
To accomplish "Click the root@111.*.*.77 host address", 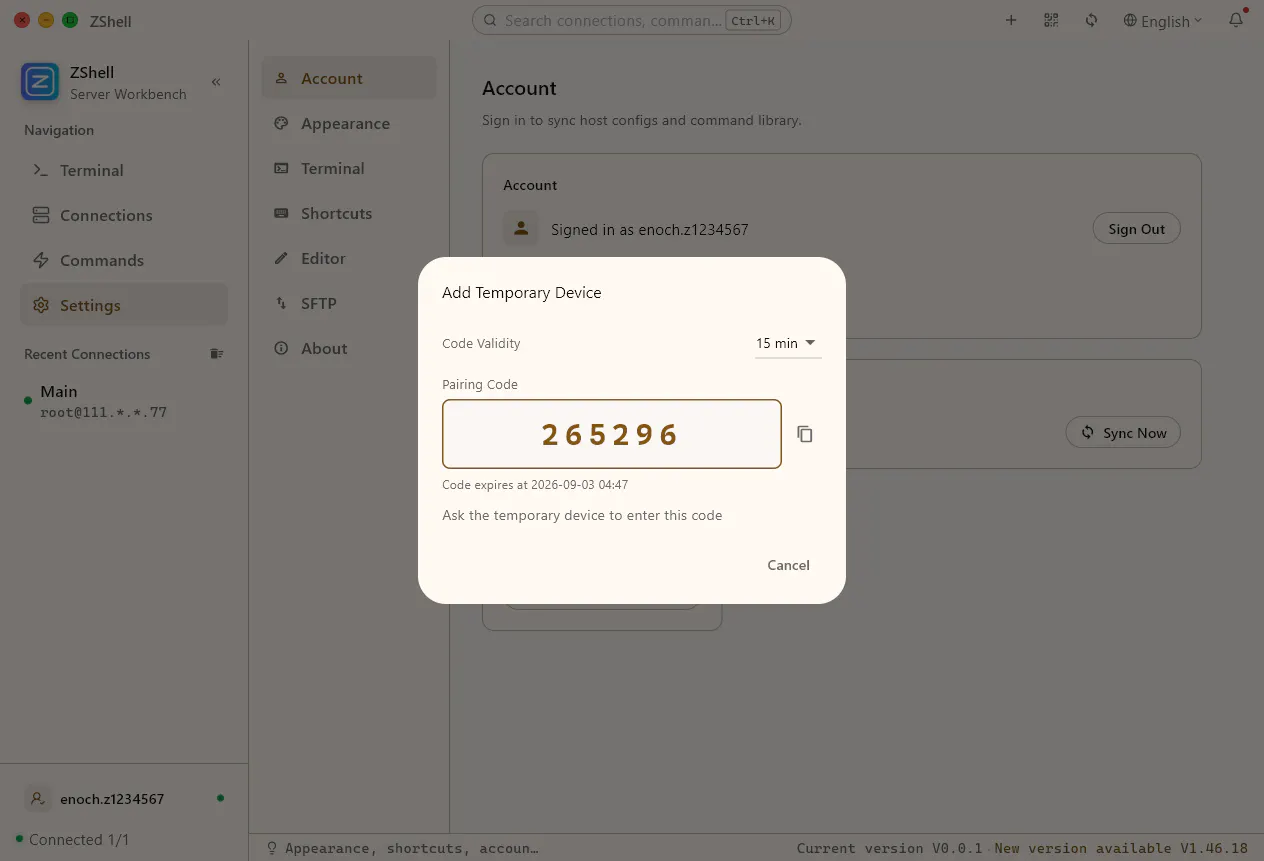I will click(103, 412).
